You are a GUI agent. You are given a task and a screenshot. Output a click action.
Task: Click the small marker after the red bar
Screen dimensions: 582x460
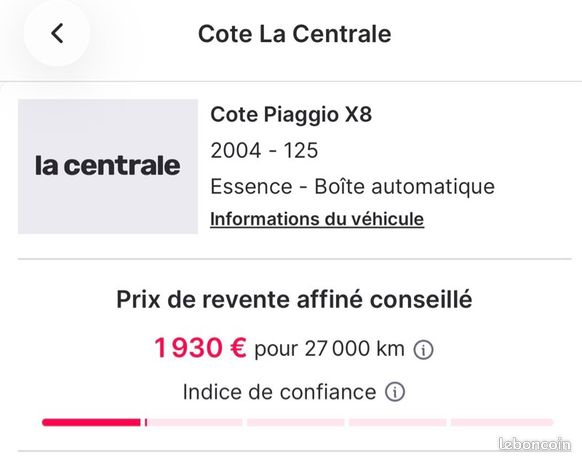coord(146,422)
